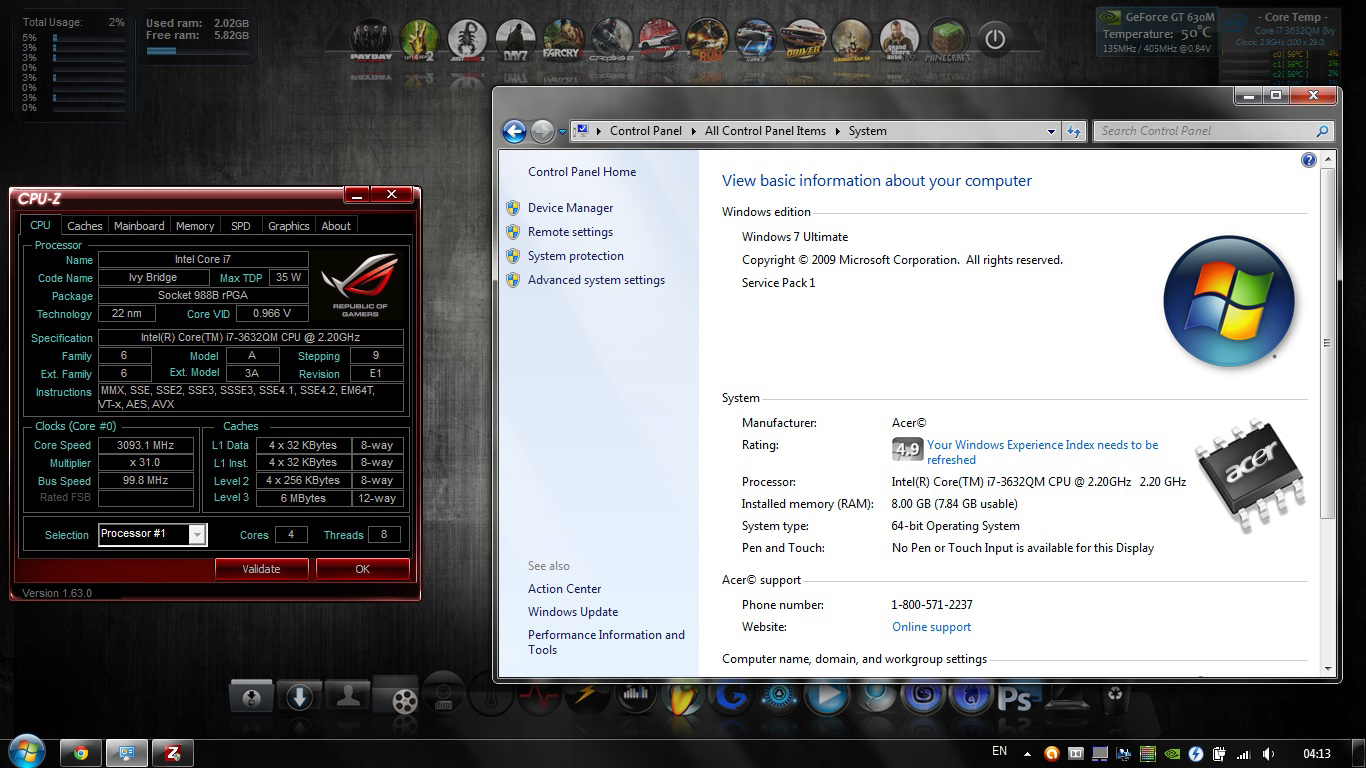Launch DayZ from the game dock
1366x768 pixels.
click(515, 40)
